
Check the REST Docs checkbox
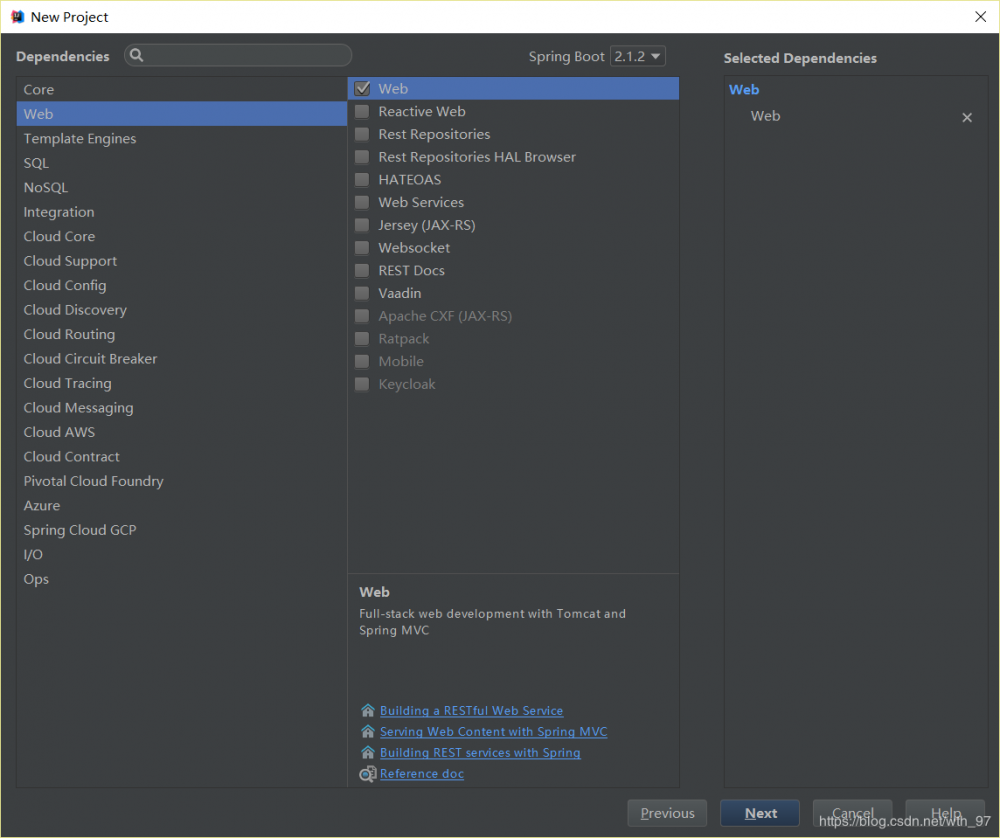pyautogui.click(x=362, y=270)
